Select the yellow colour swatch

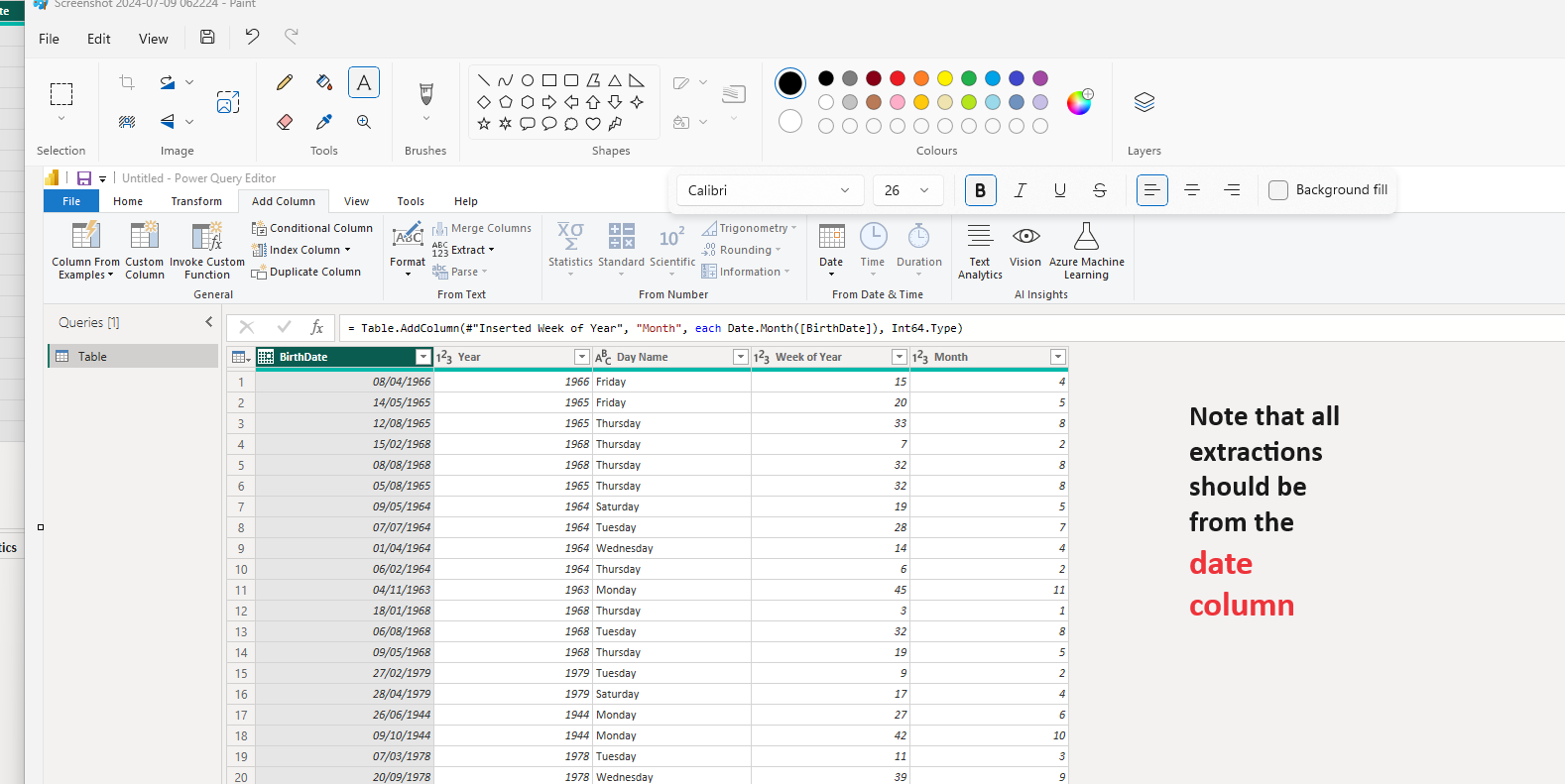(945, 78)
